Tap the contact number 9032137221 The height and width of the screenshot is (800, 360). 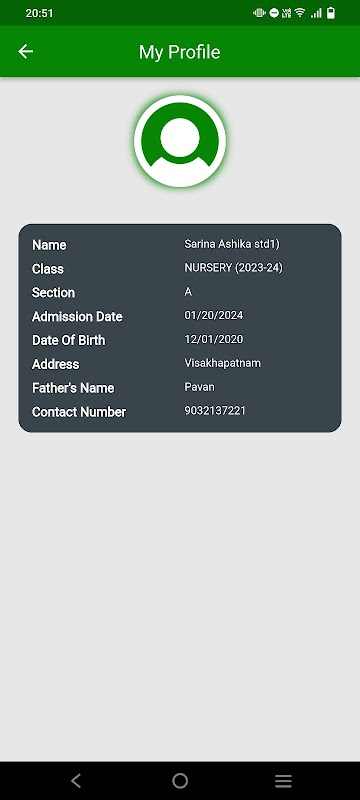[215, 411]
